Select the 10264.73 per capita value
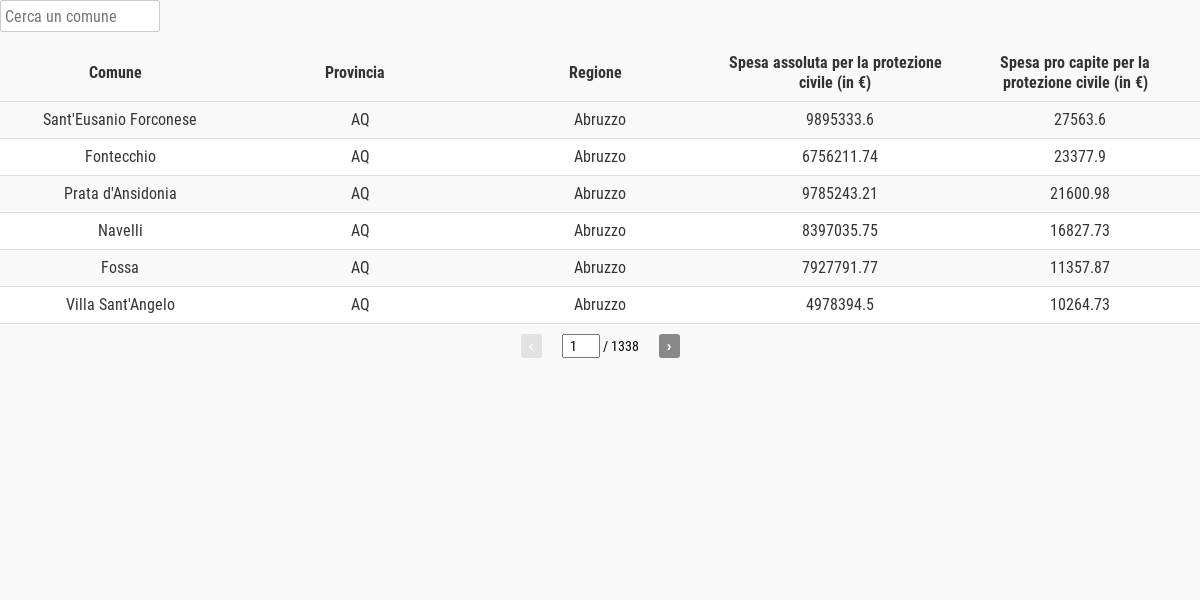 [1080, 305]
